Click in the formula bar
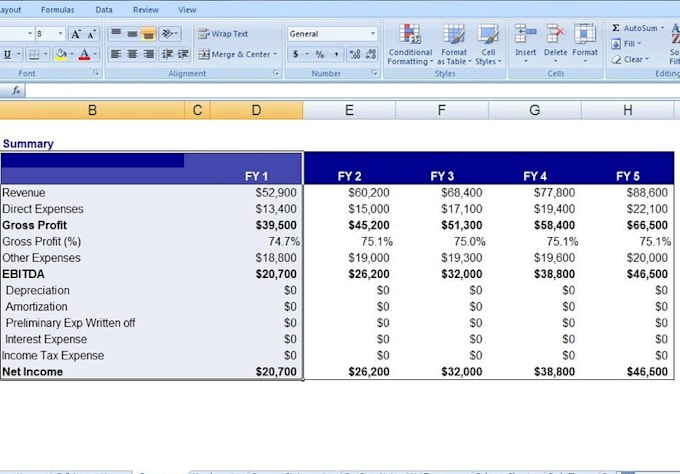The image size is (680, 474). (352, 90)
